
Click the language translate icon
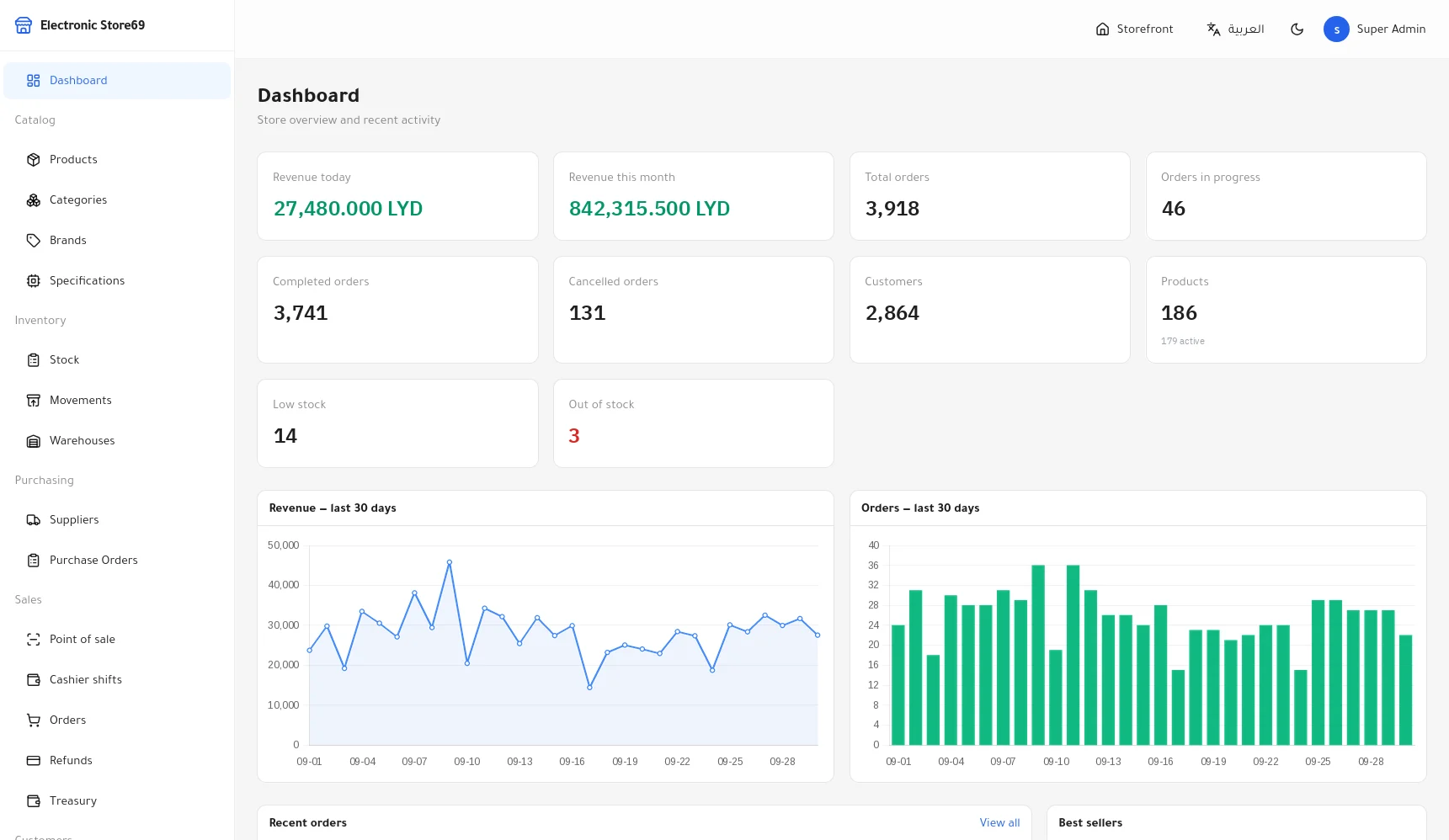[1213, 29]
